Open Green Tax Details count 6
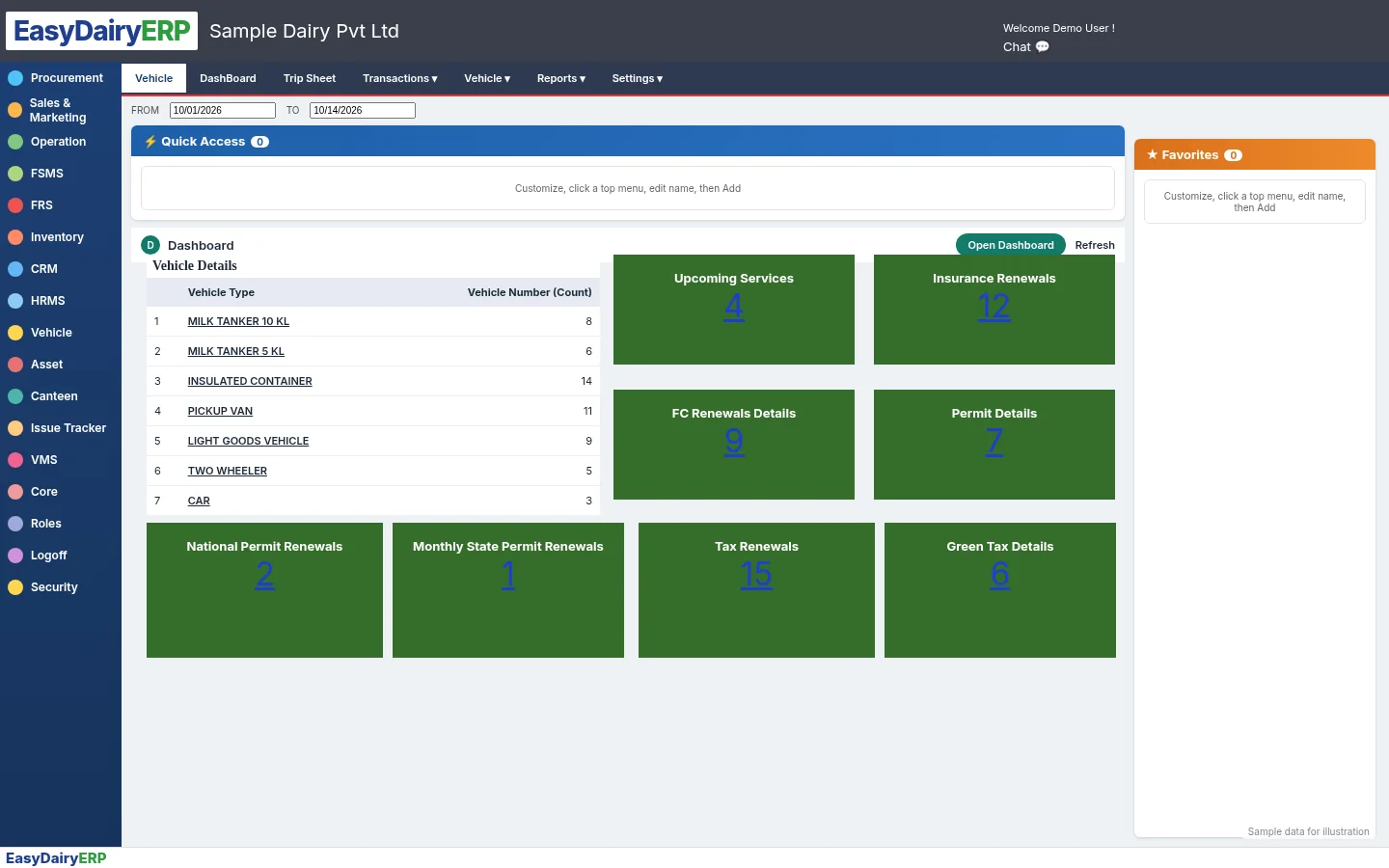 coord(1000,575)
